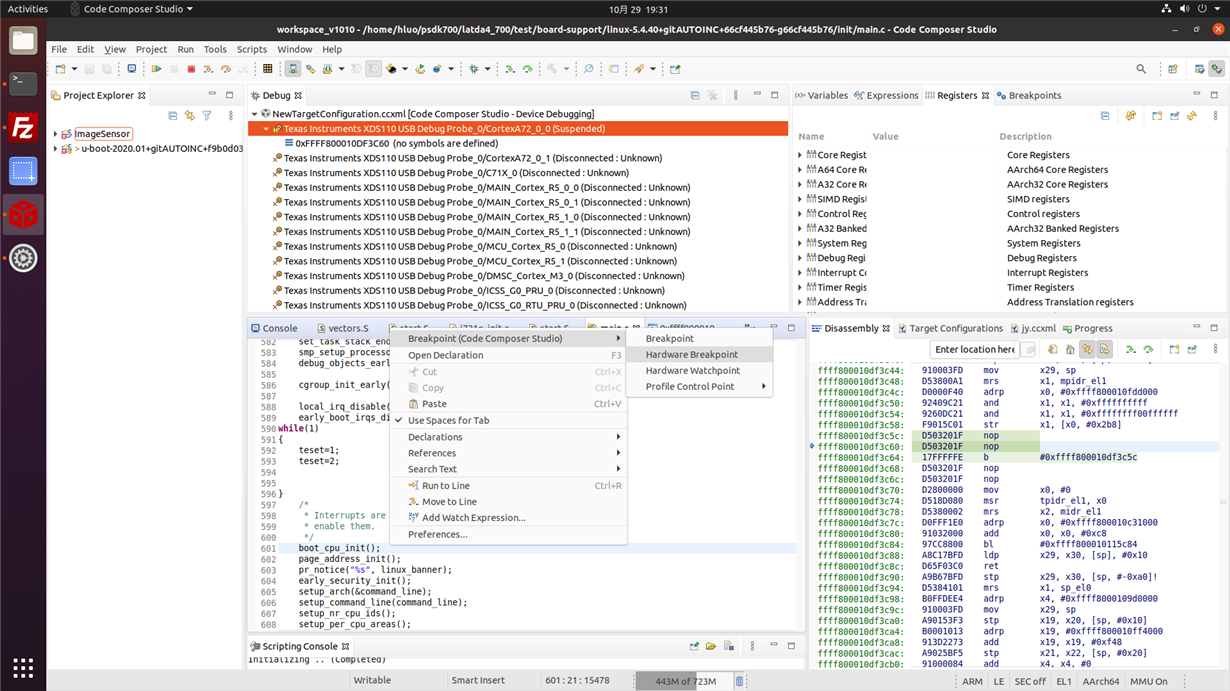Toggle the Use Spaces for Tab option
1230x691 pixels.
click(448, 420)
